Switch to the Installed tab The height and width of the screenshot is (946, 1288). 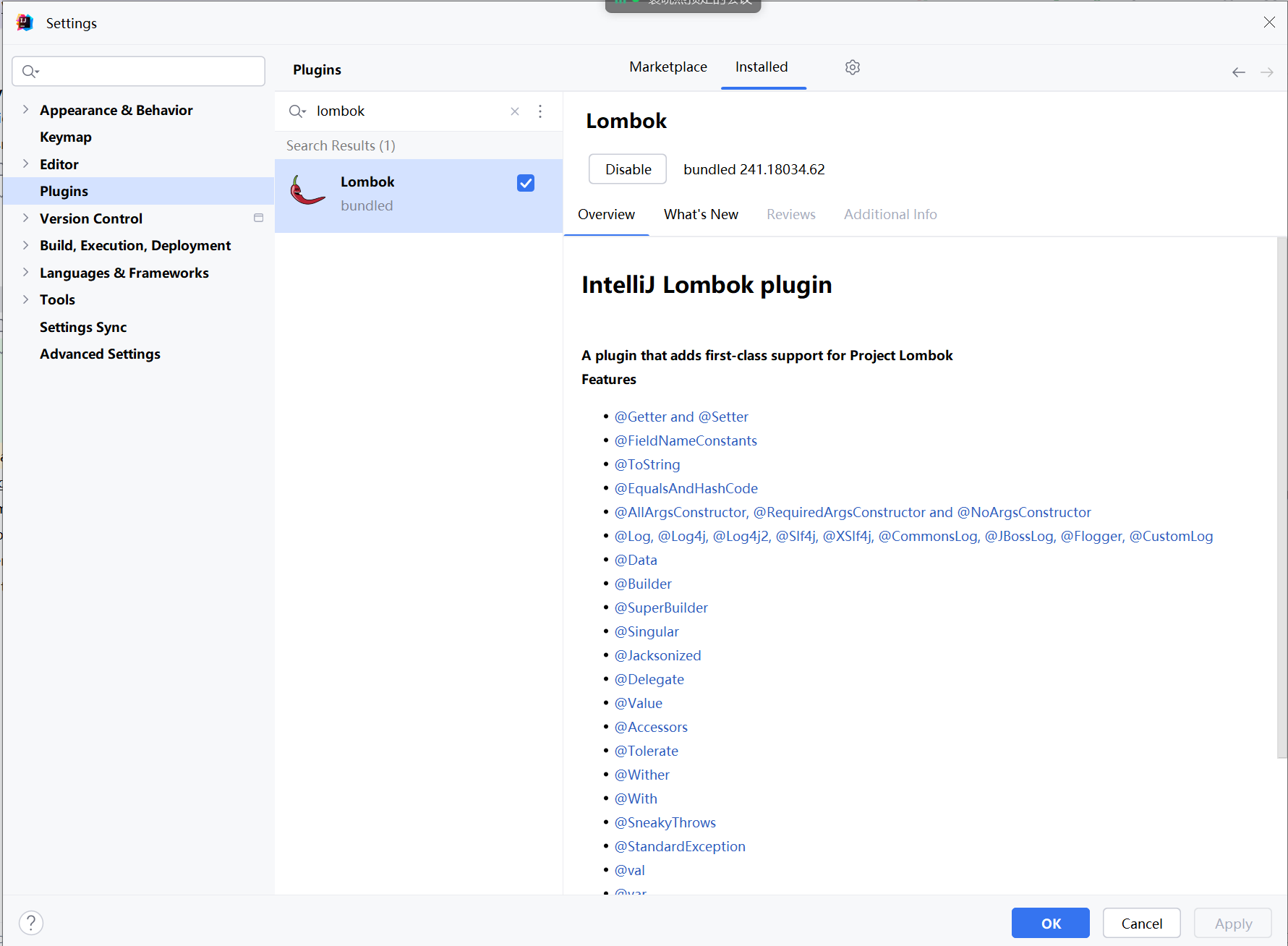[762, 67]
